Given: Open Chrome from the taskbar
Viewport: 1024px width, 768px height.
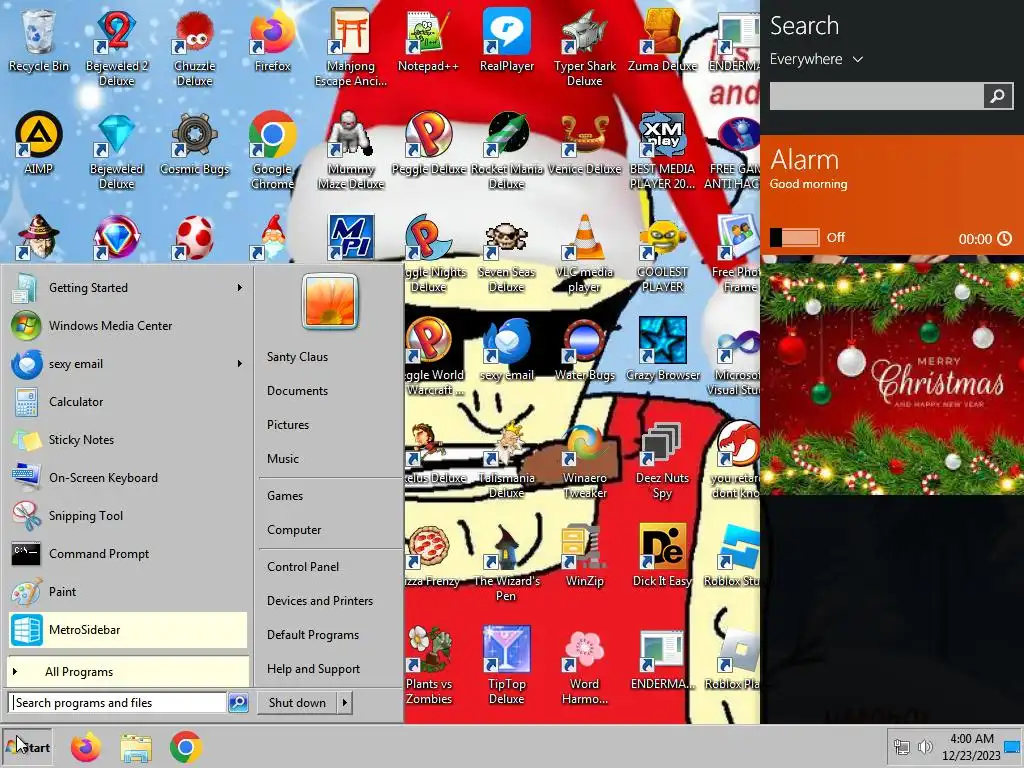Looking at the screenshot, I should [x=186, y=747].
